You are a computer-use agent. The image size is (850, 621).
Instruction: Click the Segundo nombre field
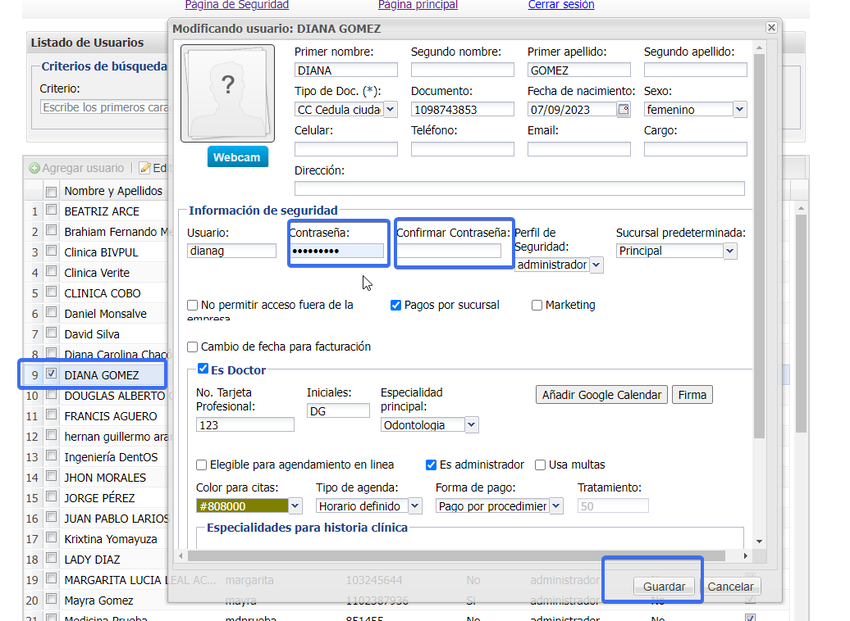462,70
